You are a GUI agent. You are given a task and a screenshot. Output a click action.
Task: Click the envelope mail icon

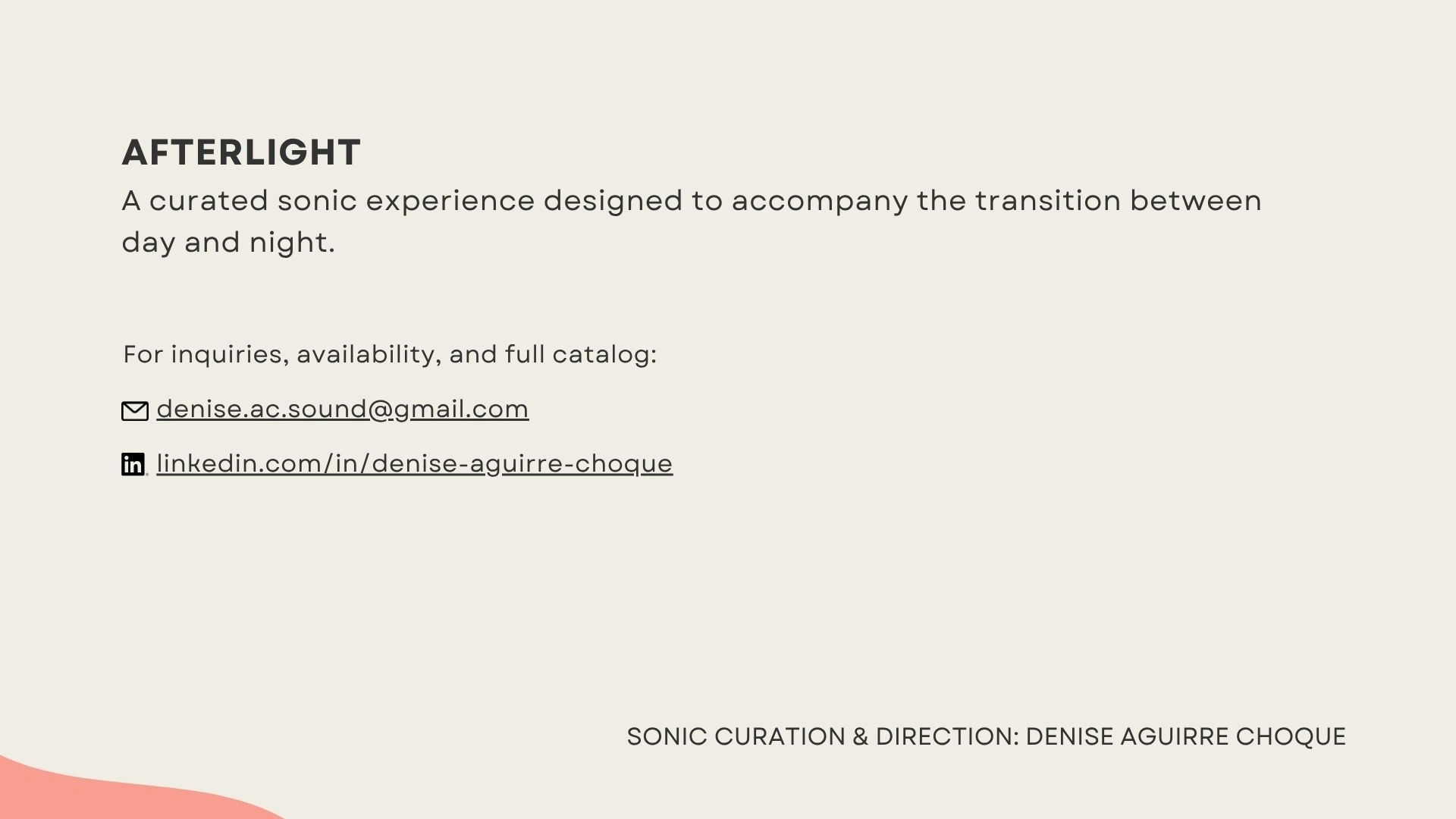pos(135,411)
